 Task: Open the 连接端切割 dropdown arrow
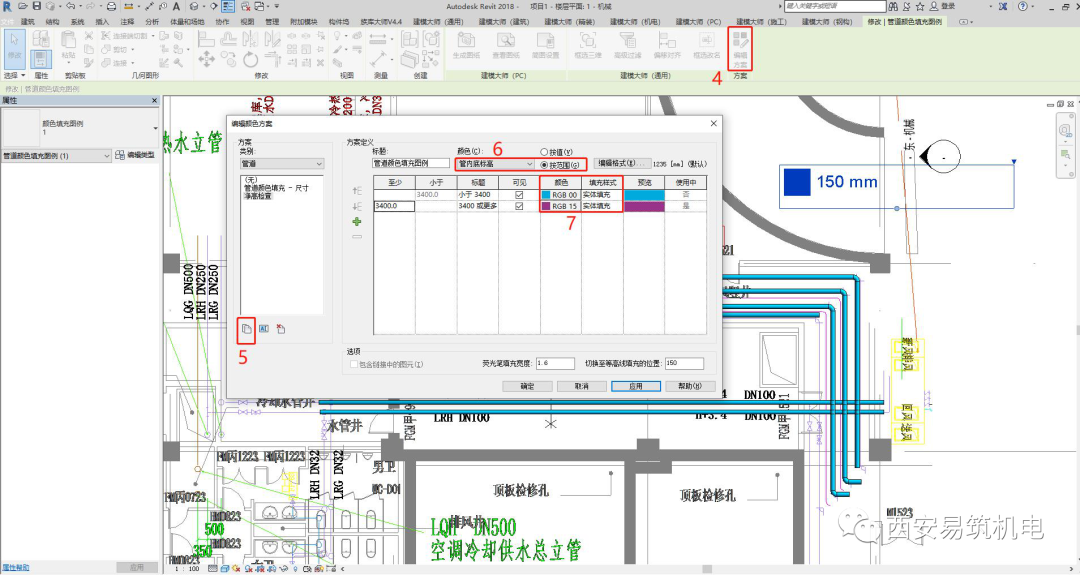[x=152, y=36]
